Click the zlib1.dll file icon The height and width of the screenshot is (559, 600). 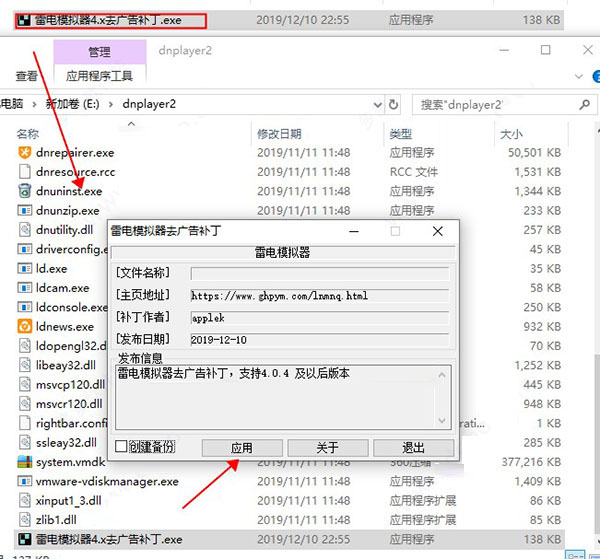pyautogui.click(x=25, y=520)
